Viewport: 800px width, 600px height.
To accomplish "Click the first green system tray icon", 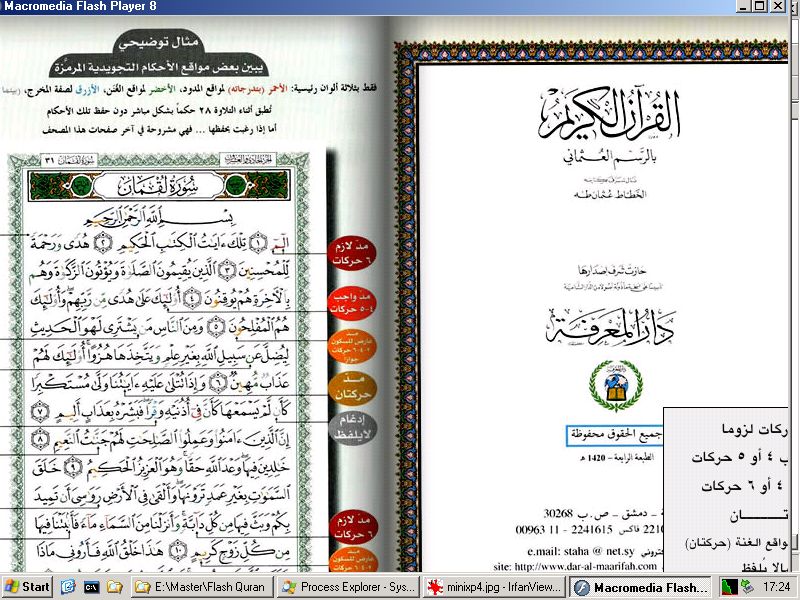I will (x=729, y=587).
